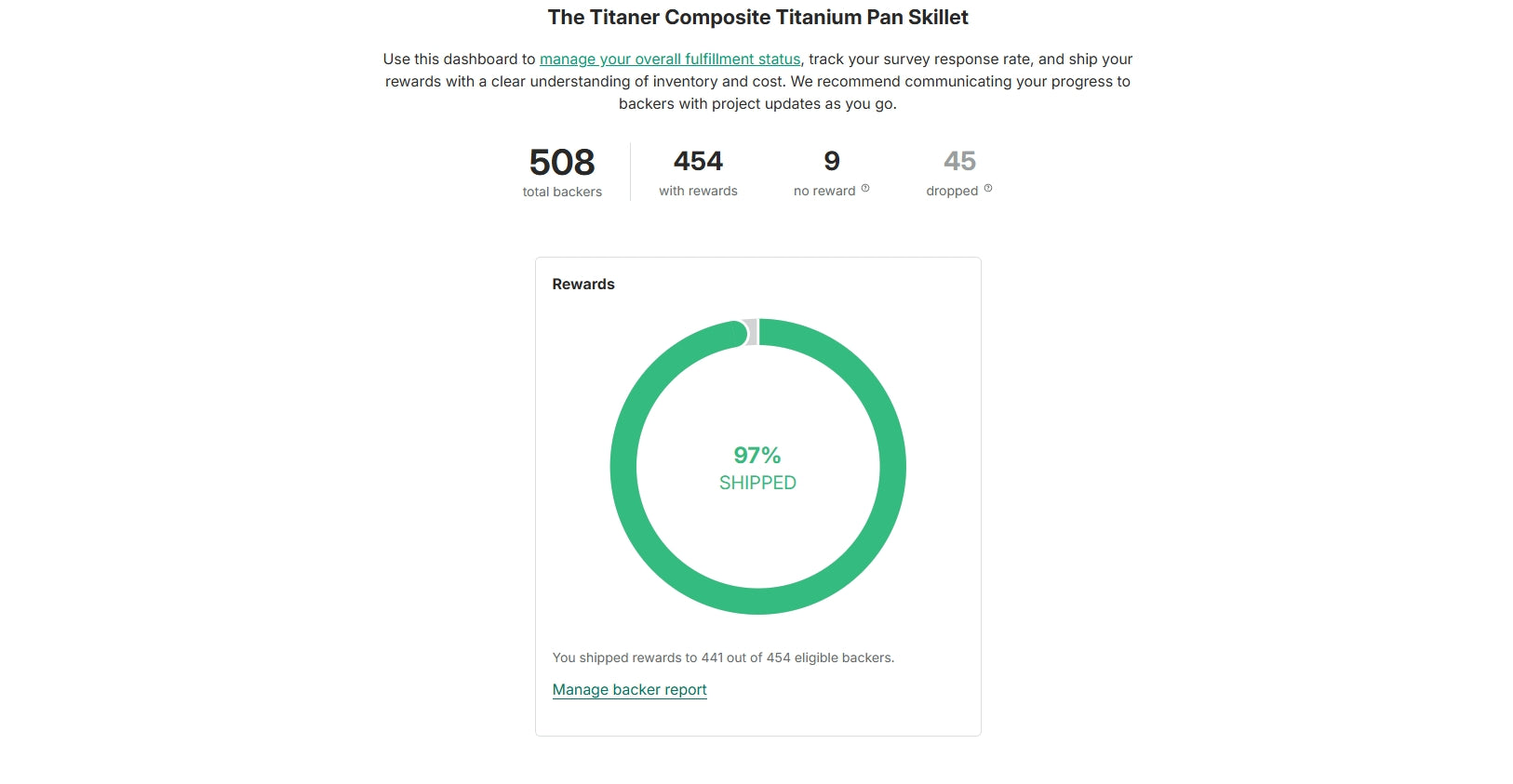This screenshot has width=1513, height=784.
Task: Select the 454 with rewards count
Action: tap(698, 162)
